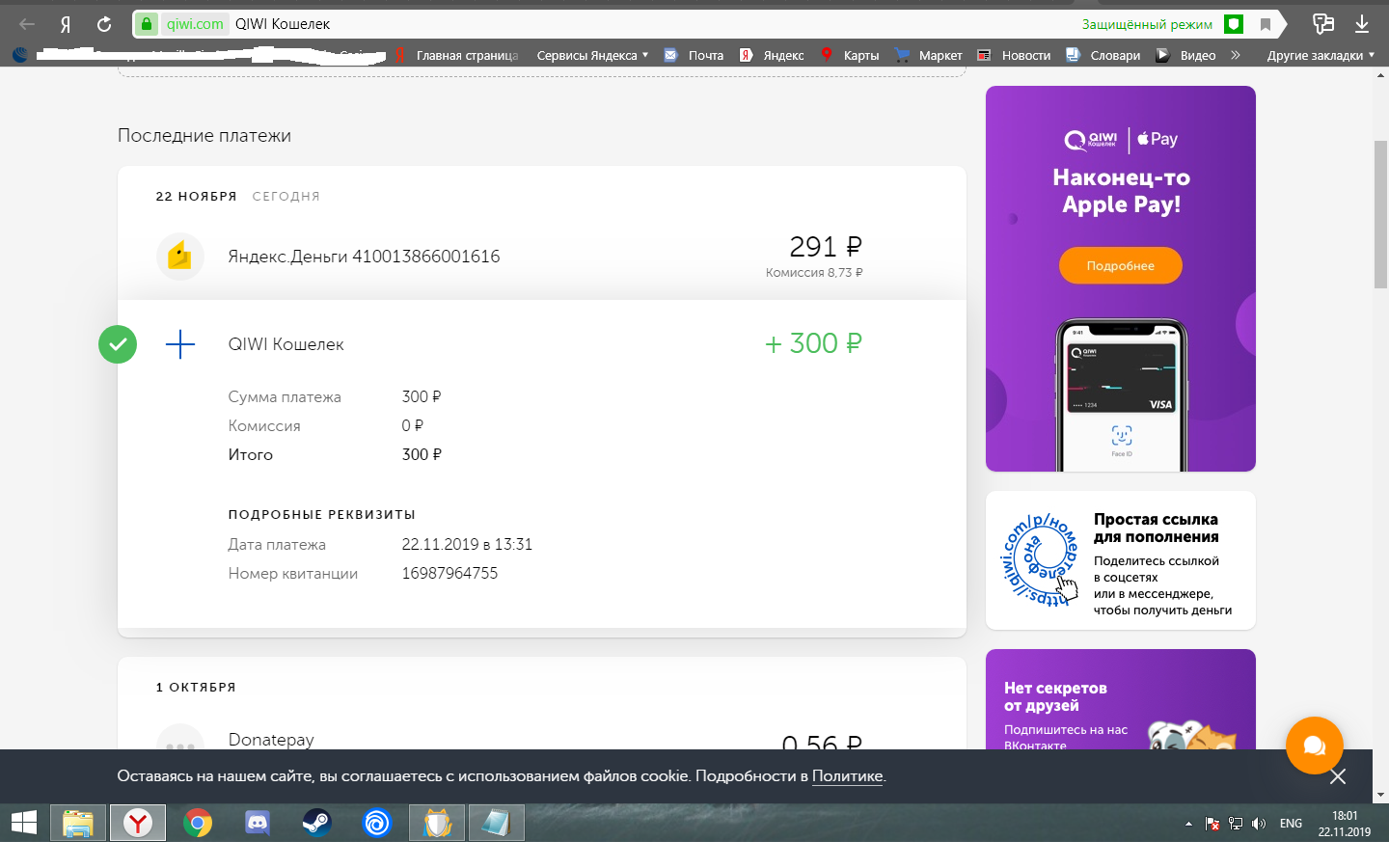This screenshot has height=868, width=1389.
Task: Open the Windows Start menu
Action: click(x=24, y=823)
